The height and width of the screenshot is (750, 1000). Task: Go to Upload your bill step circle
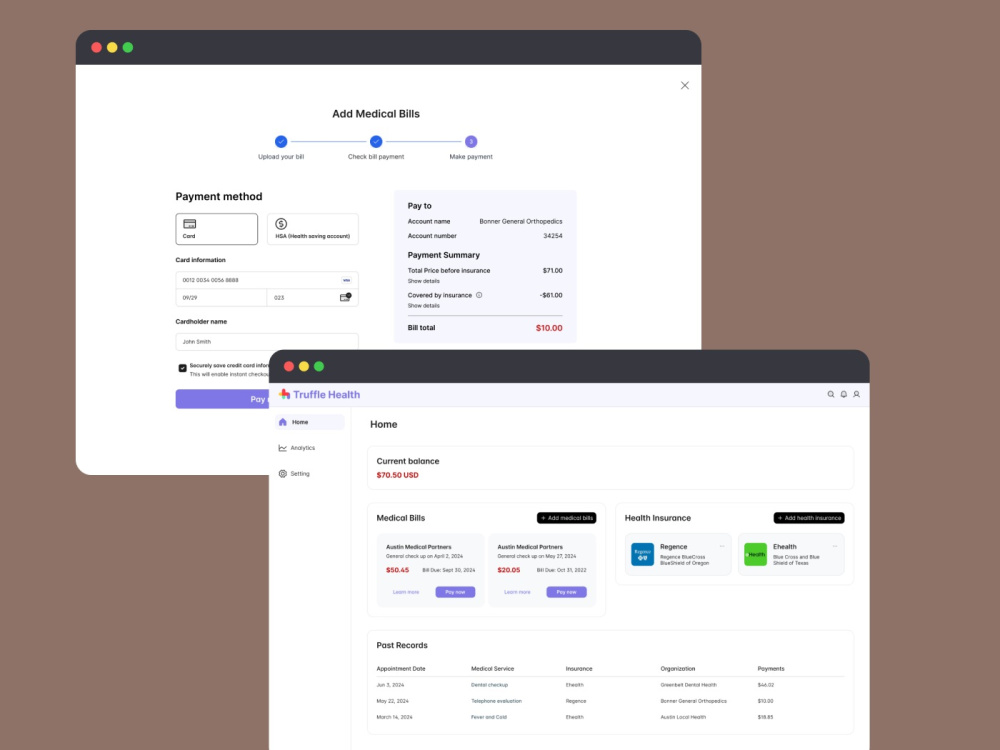click(281, 142)
